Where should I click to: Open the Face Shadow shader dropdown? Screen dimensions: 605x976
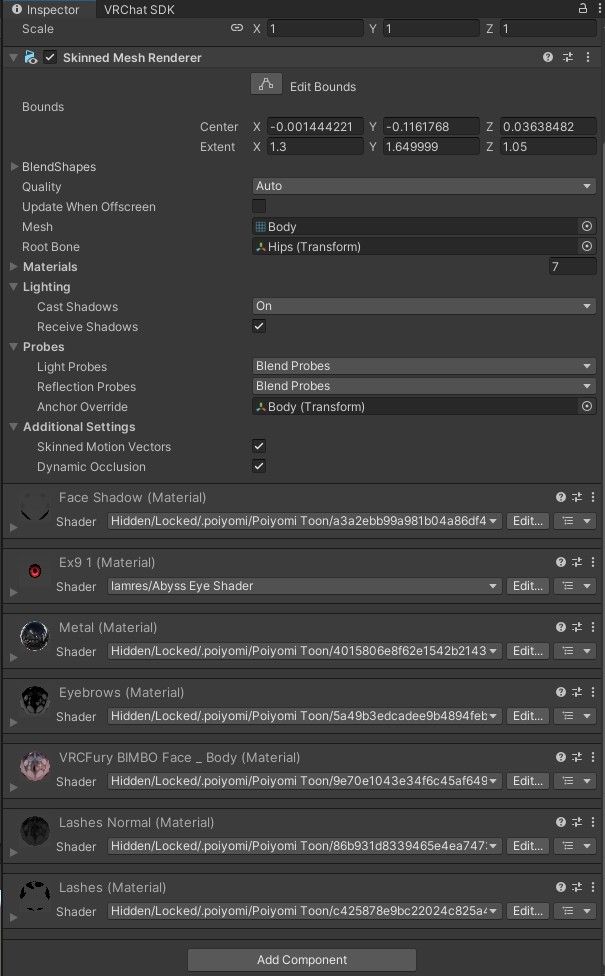[x=304, y=521]
